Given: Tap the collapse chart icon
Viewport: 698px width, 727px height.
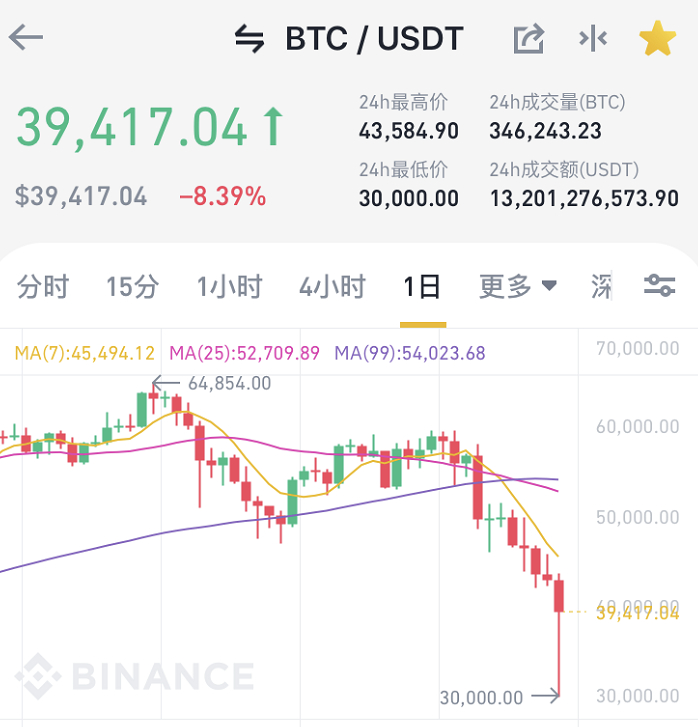Looking at the screenshot, I should coord(593,39).
